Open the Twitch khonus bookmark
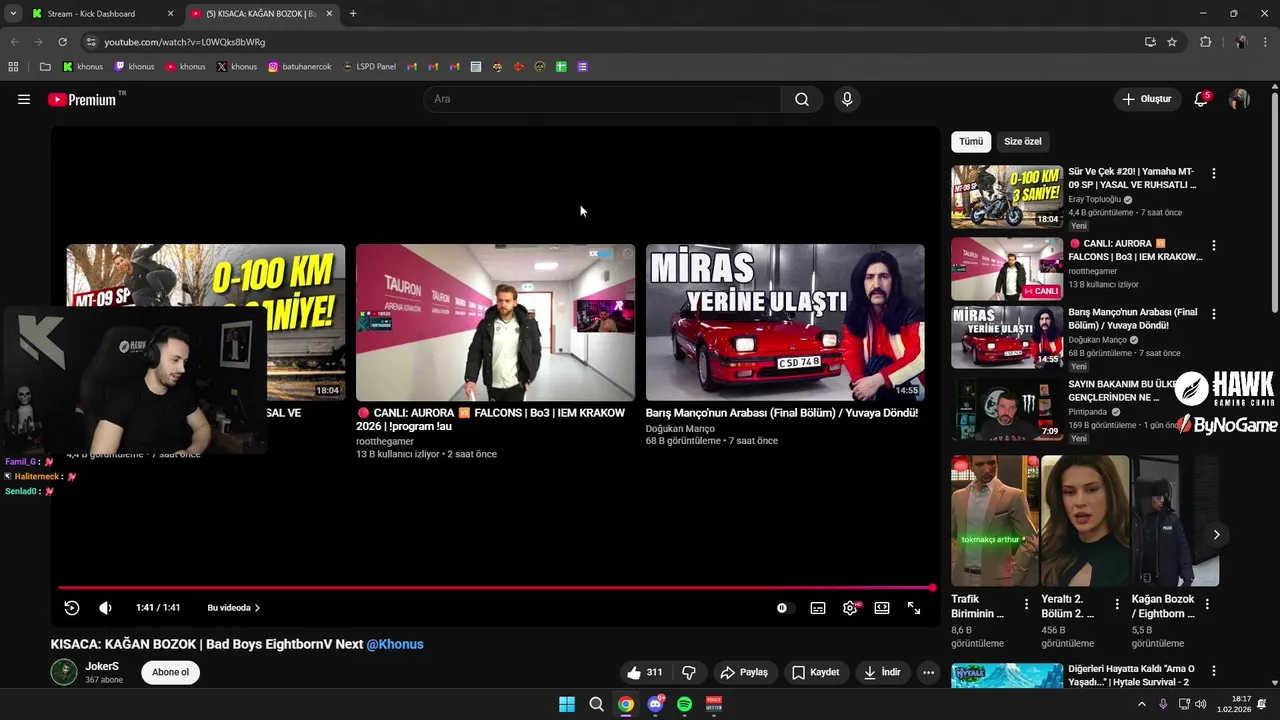Viewport: 1280px width, 720px height. 134,67
